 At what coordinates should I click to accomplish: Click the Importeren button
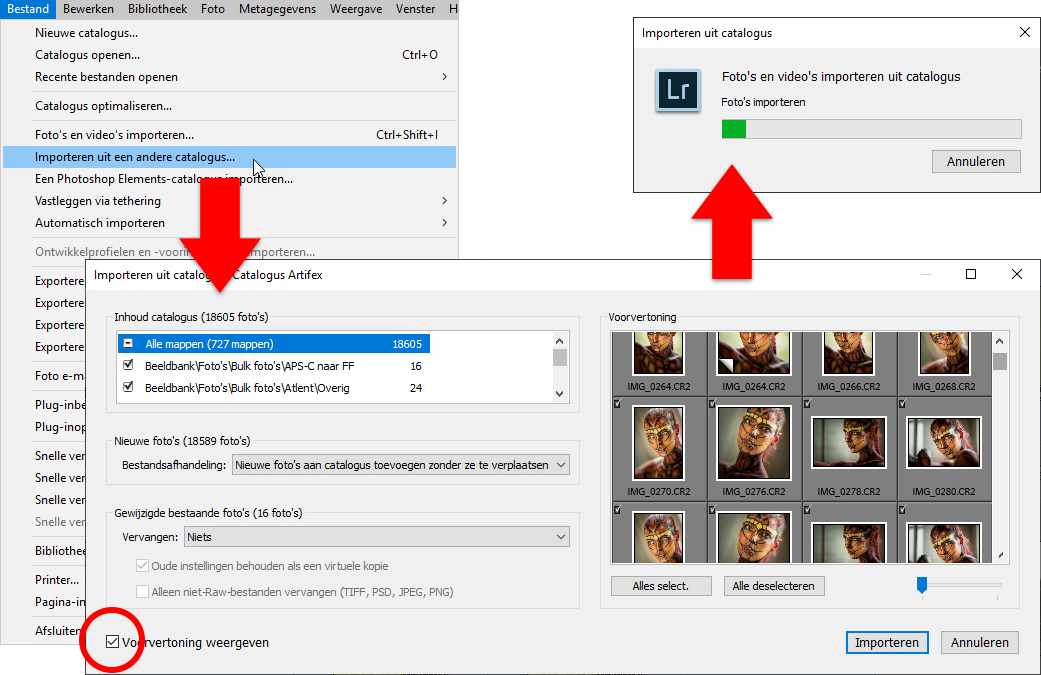coord(886,643)
